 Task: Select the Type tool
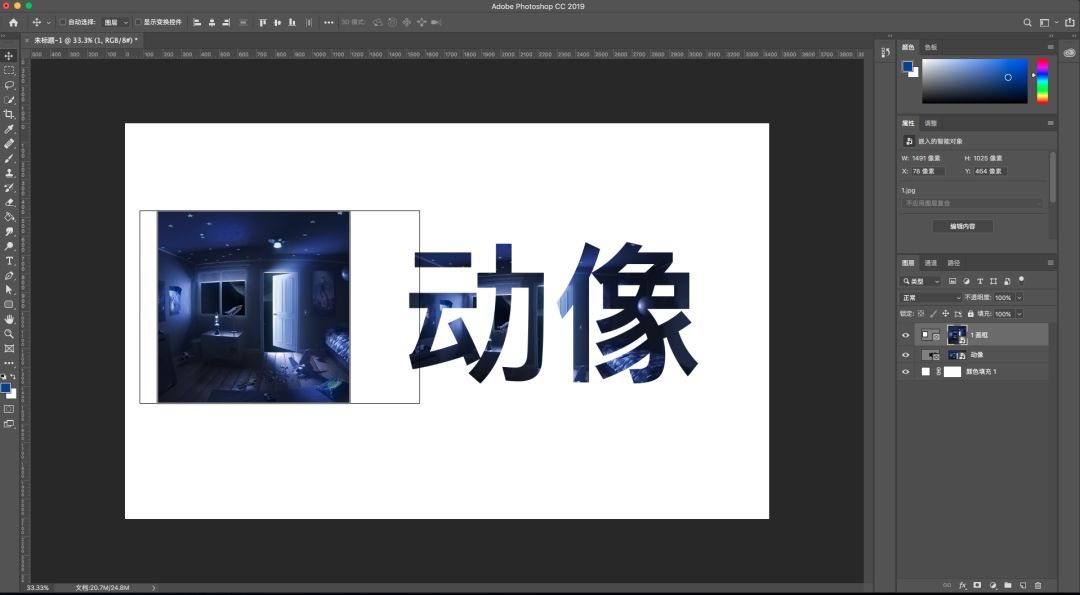(10, 258)
